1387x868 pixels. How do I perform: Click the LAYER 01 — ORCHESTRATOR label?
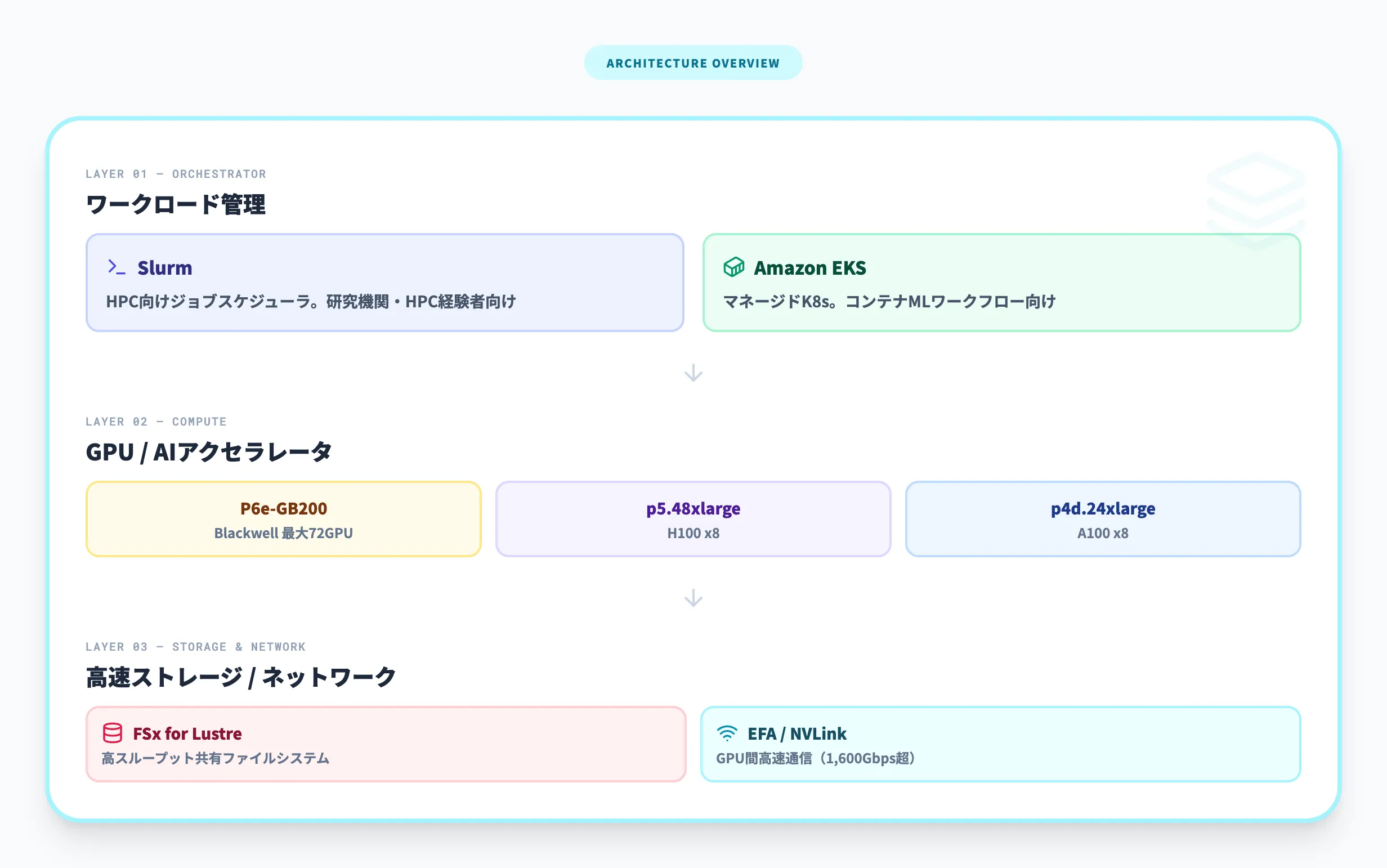[x=176, y=174]
